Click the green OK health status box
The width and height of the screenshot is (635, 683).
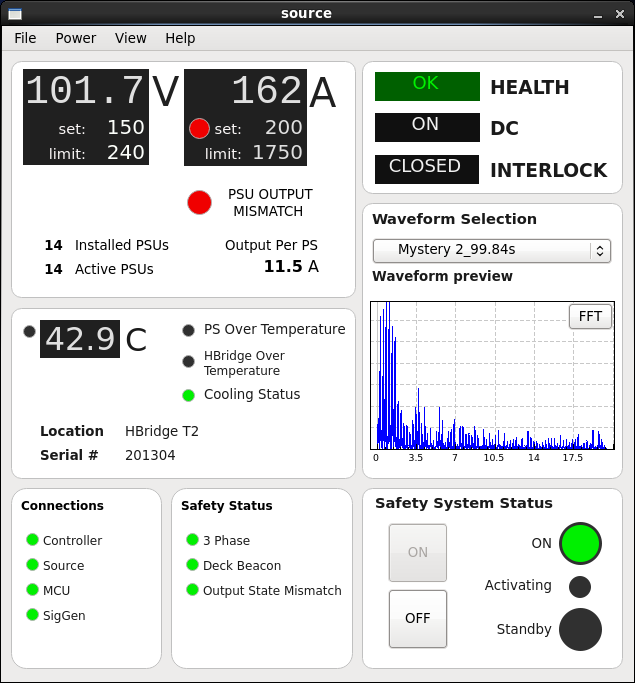click(427, 86)
